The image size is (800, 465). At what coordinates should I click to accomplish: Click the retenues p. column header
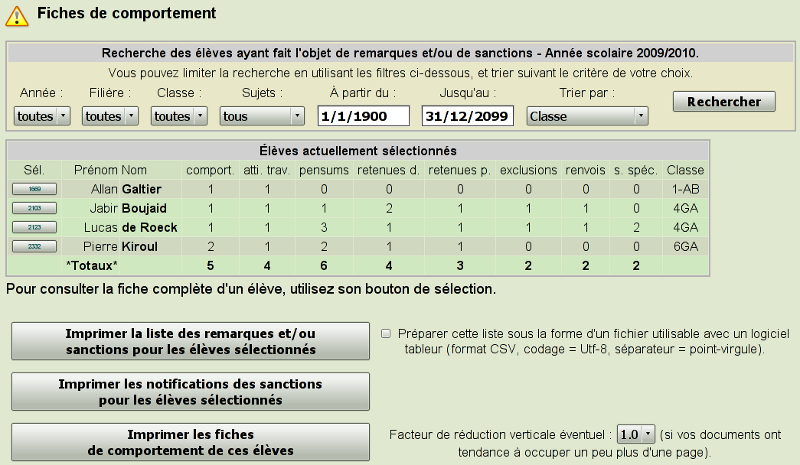(459, 170)
